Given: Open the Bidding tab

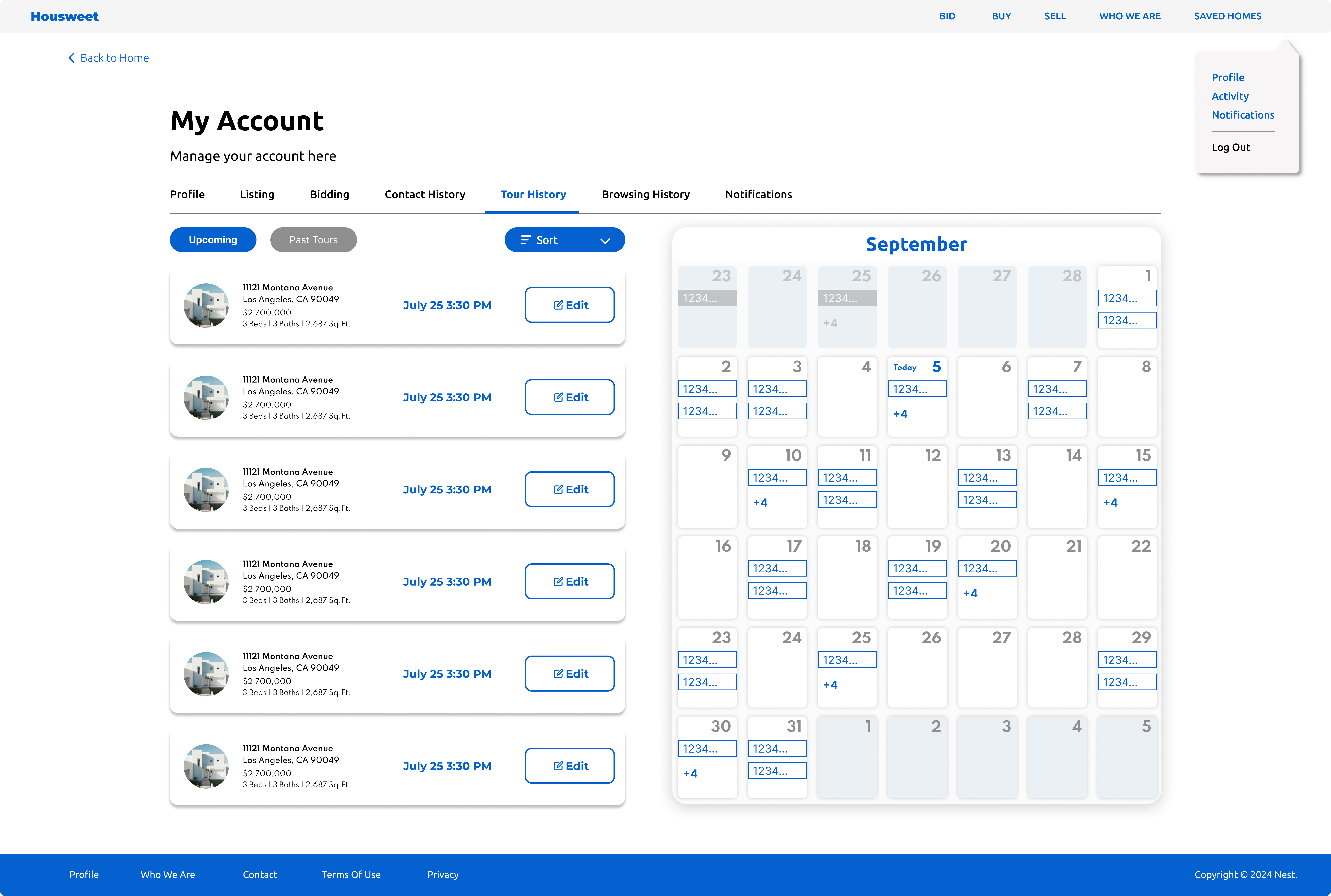Looking at the screenshot, I should (329, 194).
